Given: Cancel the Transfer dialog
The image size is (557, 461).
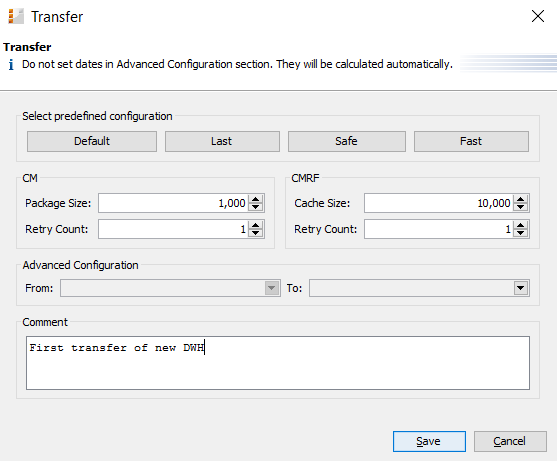Looking at the screenshot, I should point(510,441).
